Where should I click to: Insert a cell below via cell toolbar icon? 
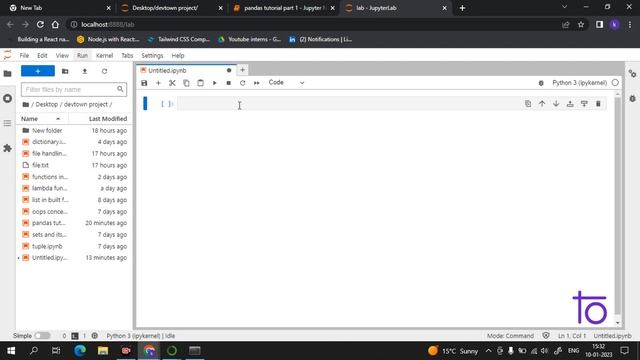(584, 104)
